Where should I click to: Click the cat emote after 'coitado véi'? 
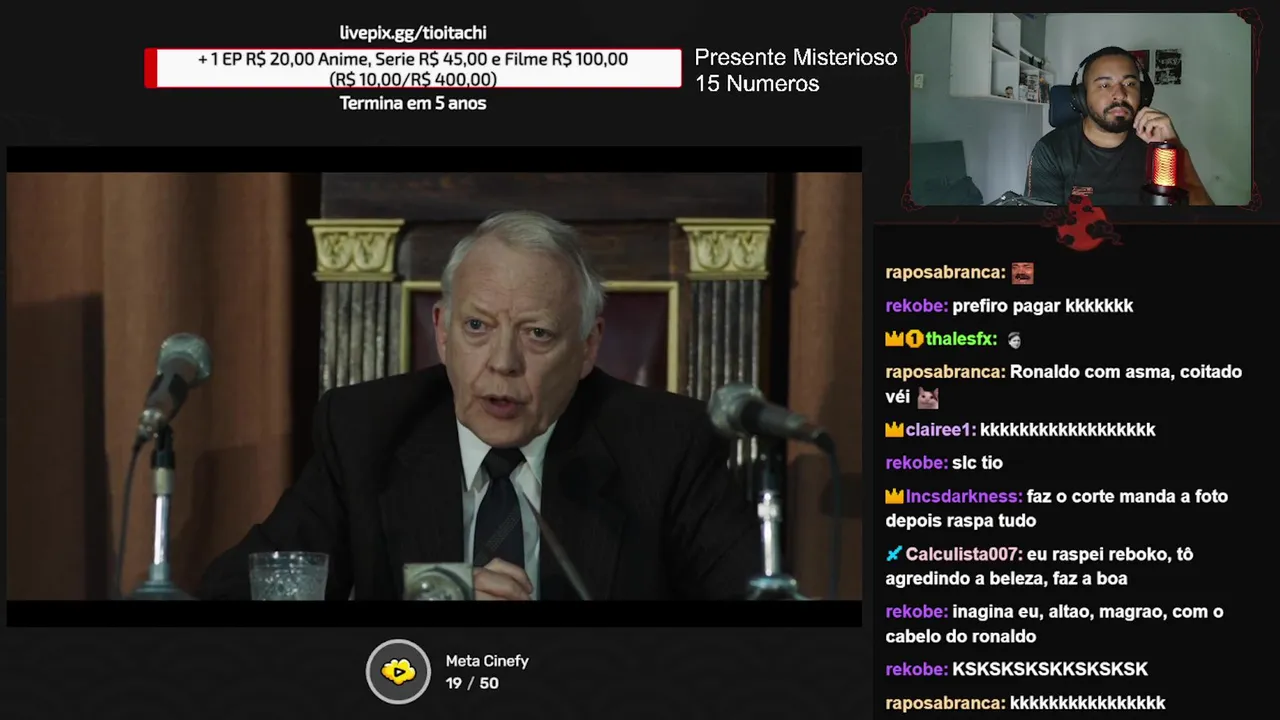click(x=929, y=397)
